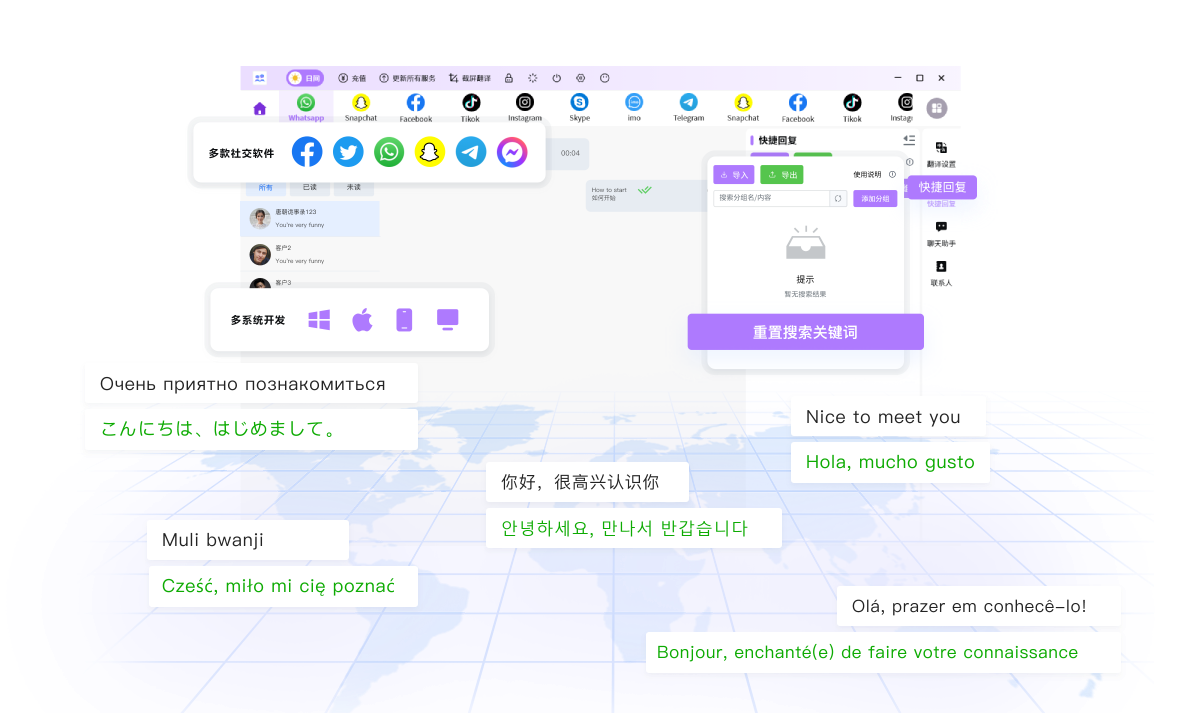Image resolution: width=1200 pixels, height=713 pixels.
Task: Click the "Hola, mucho gusto" text box
Action: pos(890,462)
